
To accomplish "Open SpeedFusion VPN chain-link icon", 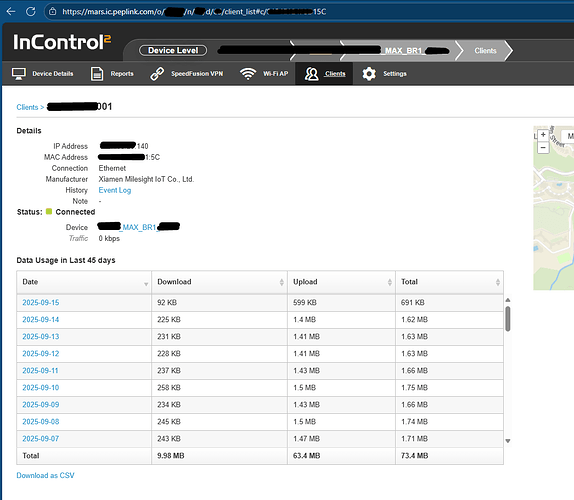I will [157, 74].
